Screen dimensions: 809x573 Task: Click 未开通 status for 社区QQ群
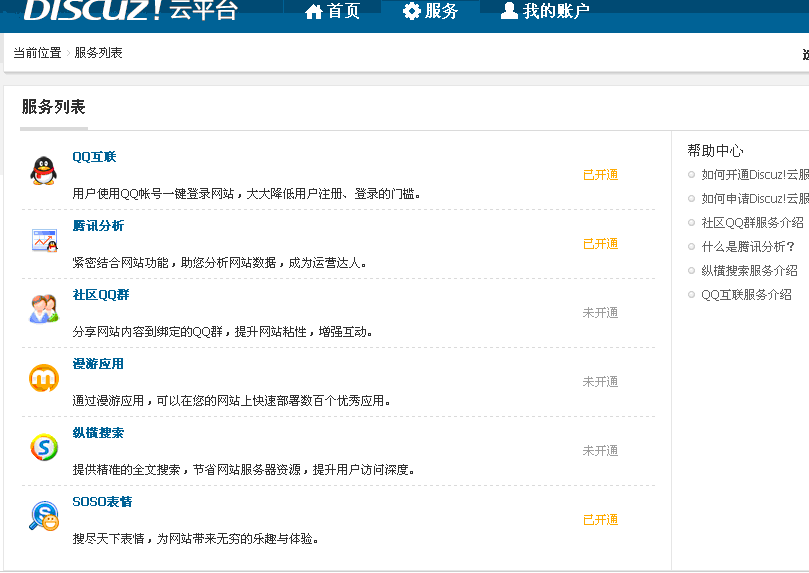[x=601, y=313]
